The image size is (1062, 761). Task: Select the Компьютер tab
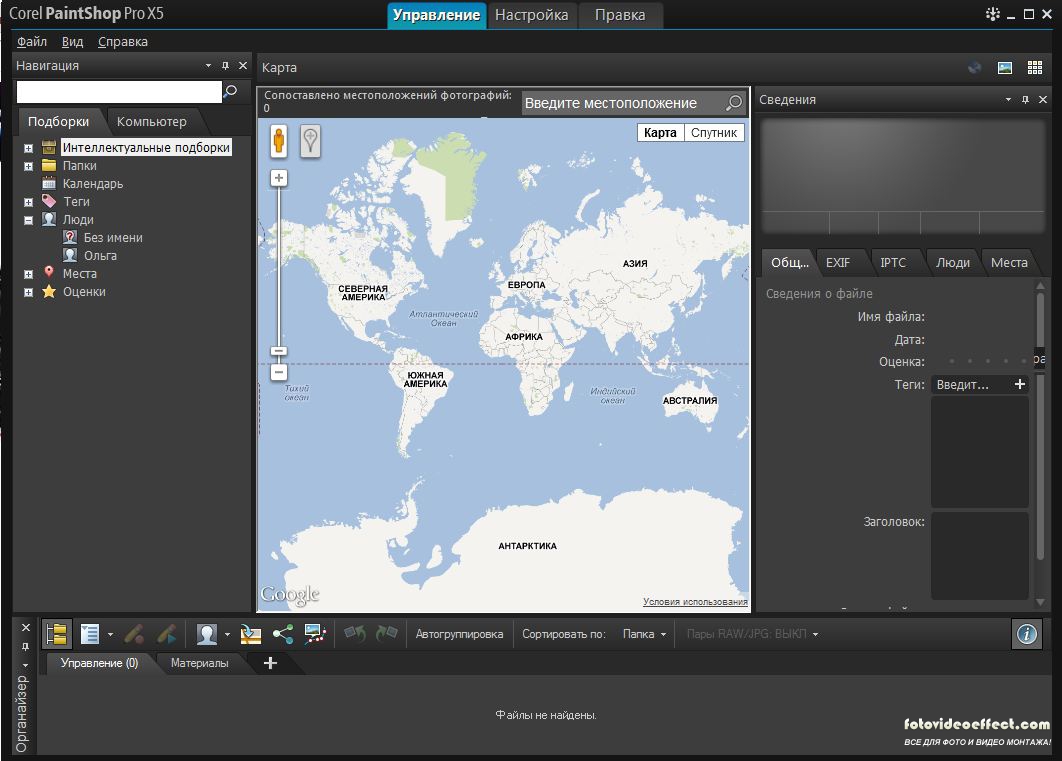[x=152, y=122]
